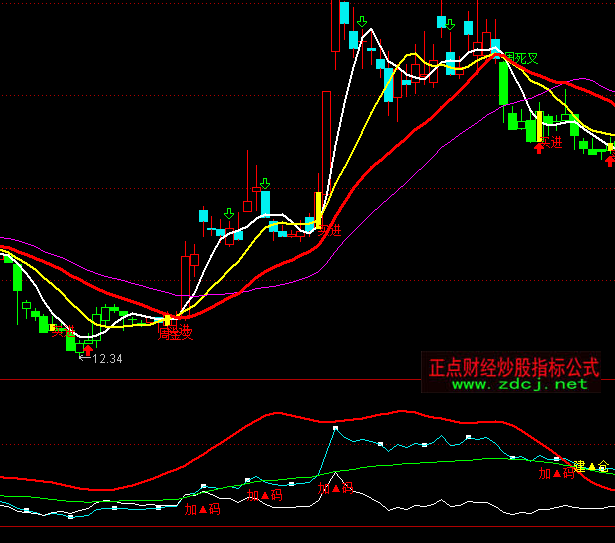Click the red up arrow above 12.34
Screen dimensions: 615x543
pyautogui.click(x=88, y=349)
